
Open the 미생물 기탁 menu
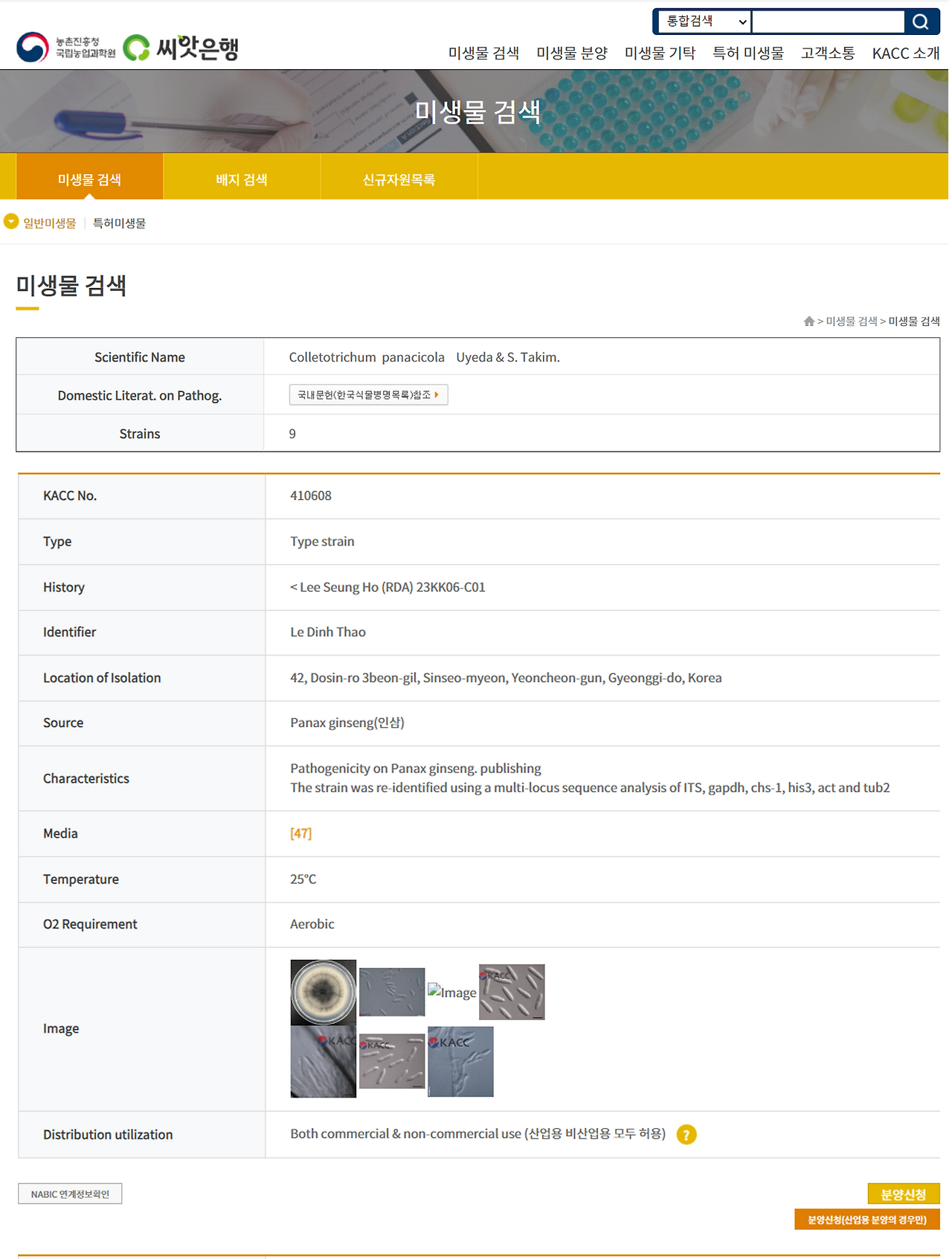[x=660, y=53]
